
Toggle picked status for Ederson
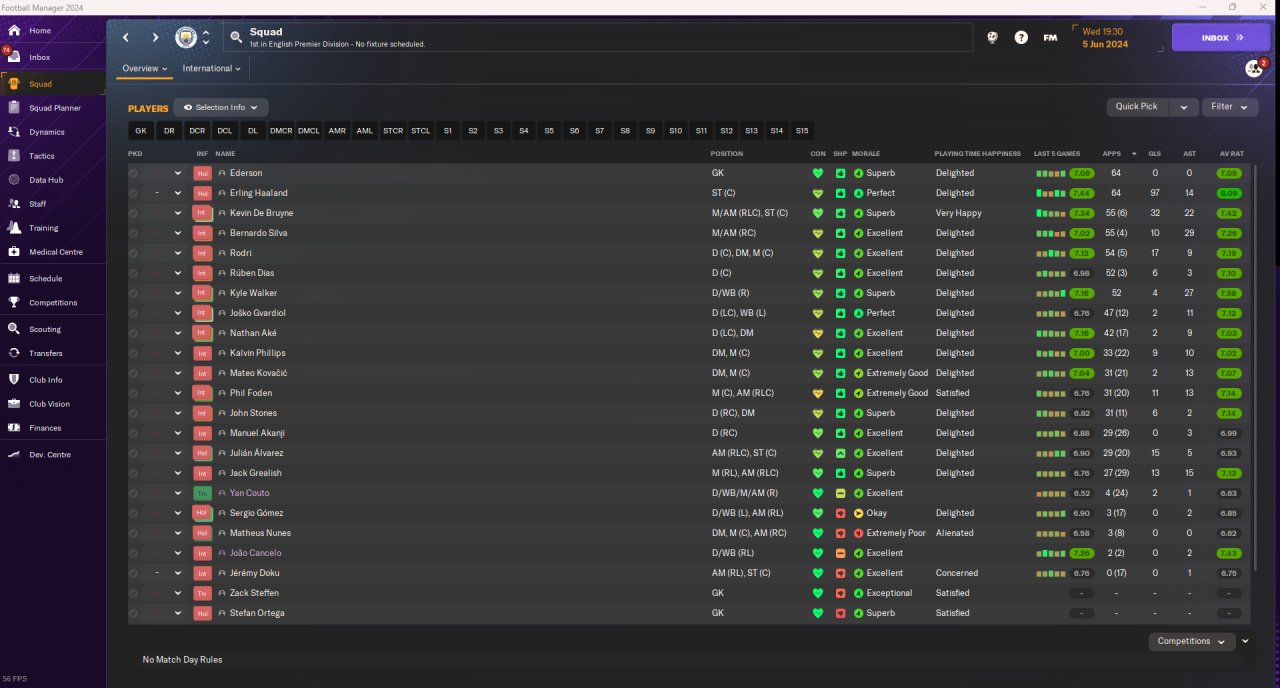coord(133,173)
